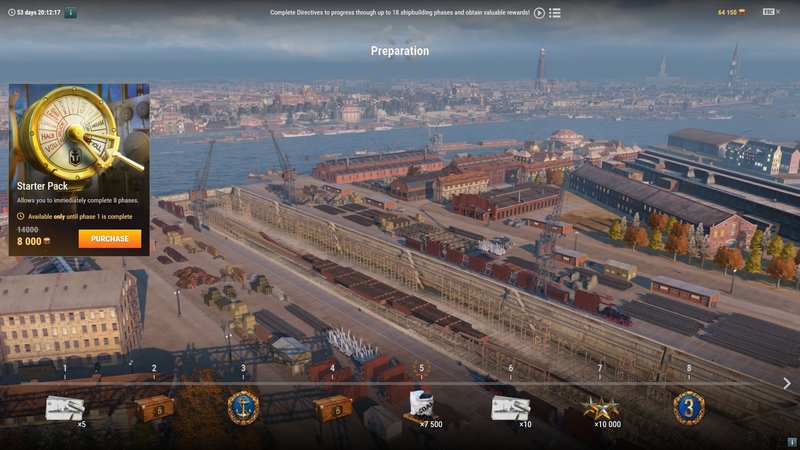This screenshot has height=450, width=800.
Task: Select phase 1 signal flags reward x5
Action: [x=65, y=408]
